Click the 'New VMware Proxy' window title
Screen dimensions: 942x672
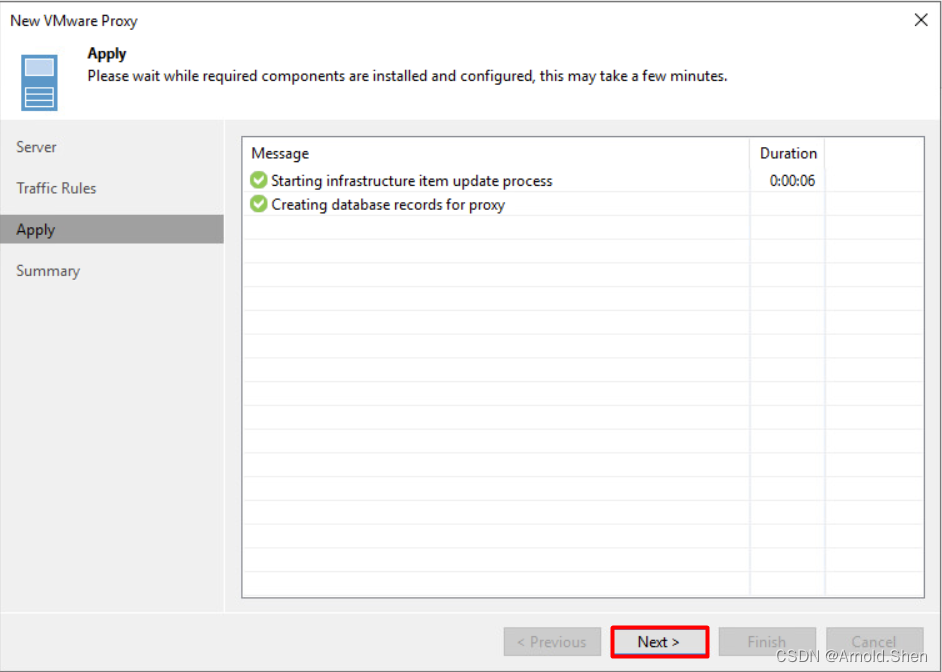(x=74, y=20)
